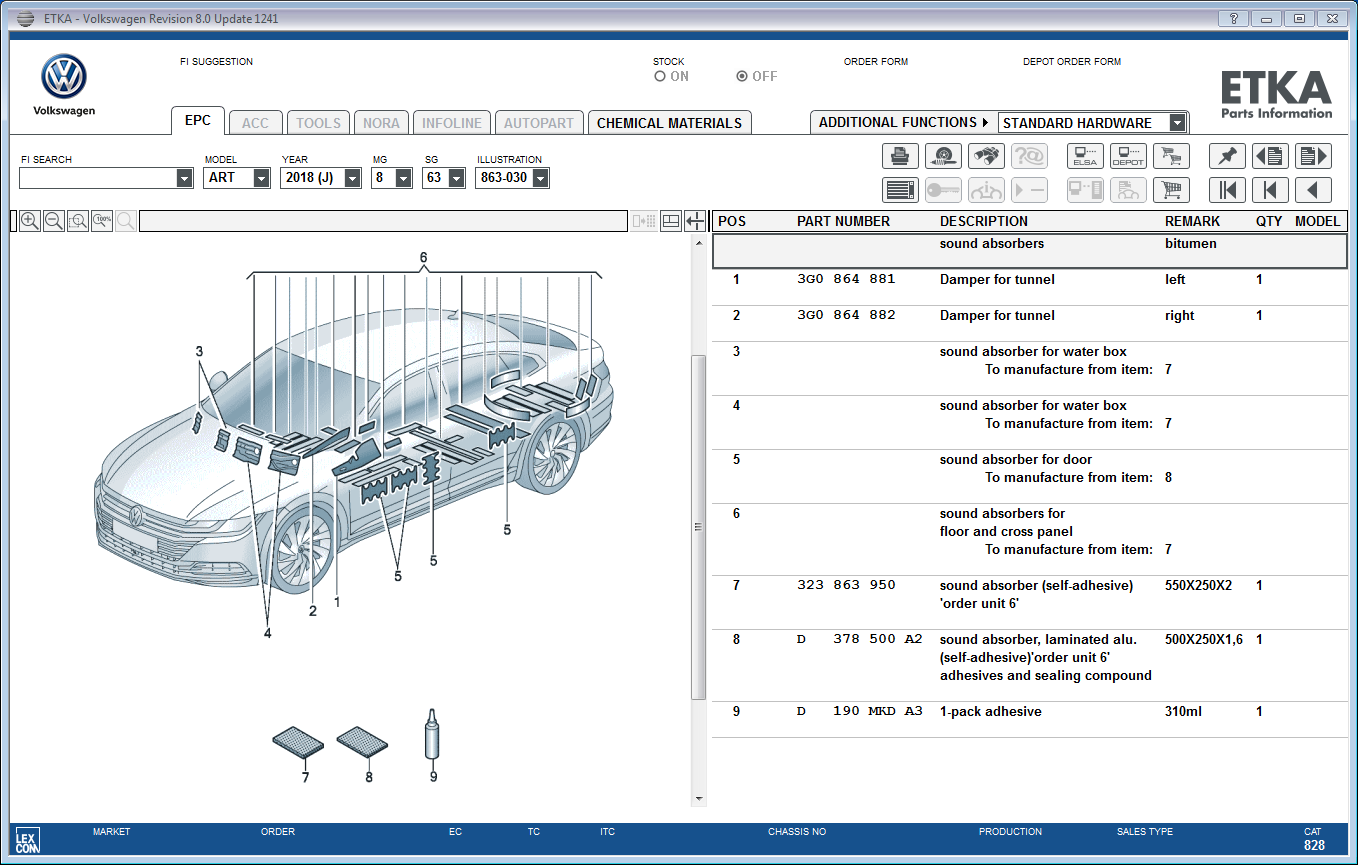Switch to the EPC tab

198,120
